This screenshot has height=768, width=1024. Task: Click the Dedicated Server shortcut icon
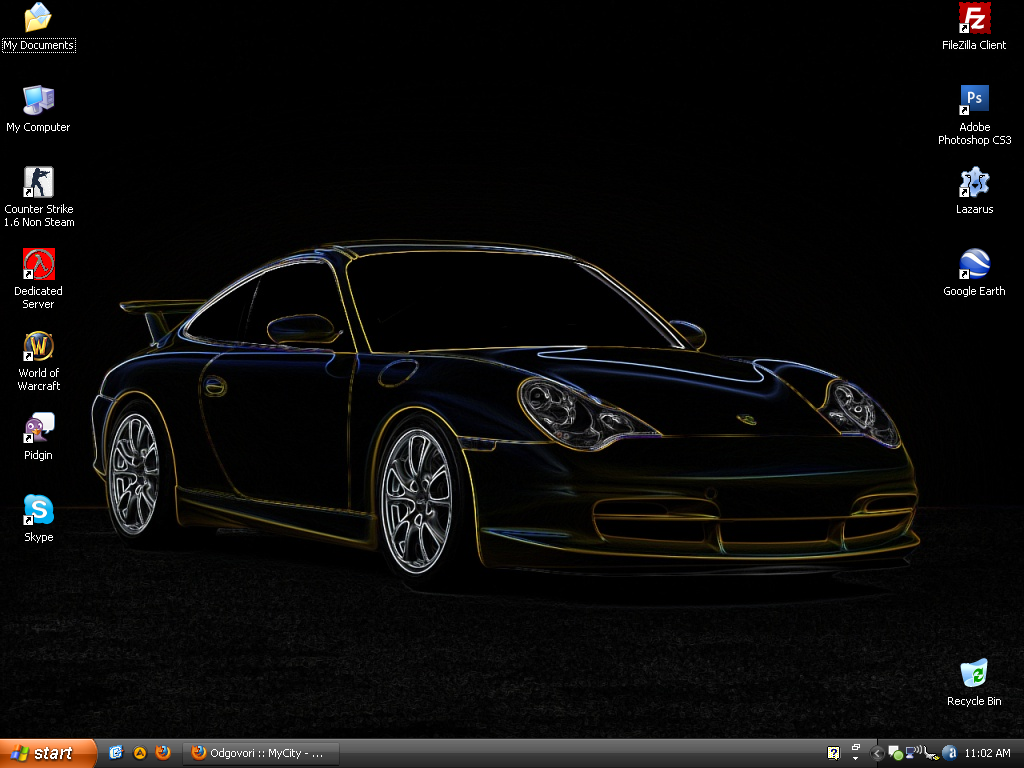point(39,265)
